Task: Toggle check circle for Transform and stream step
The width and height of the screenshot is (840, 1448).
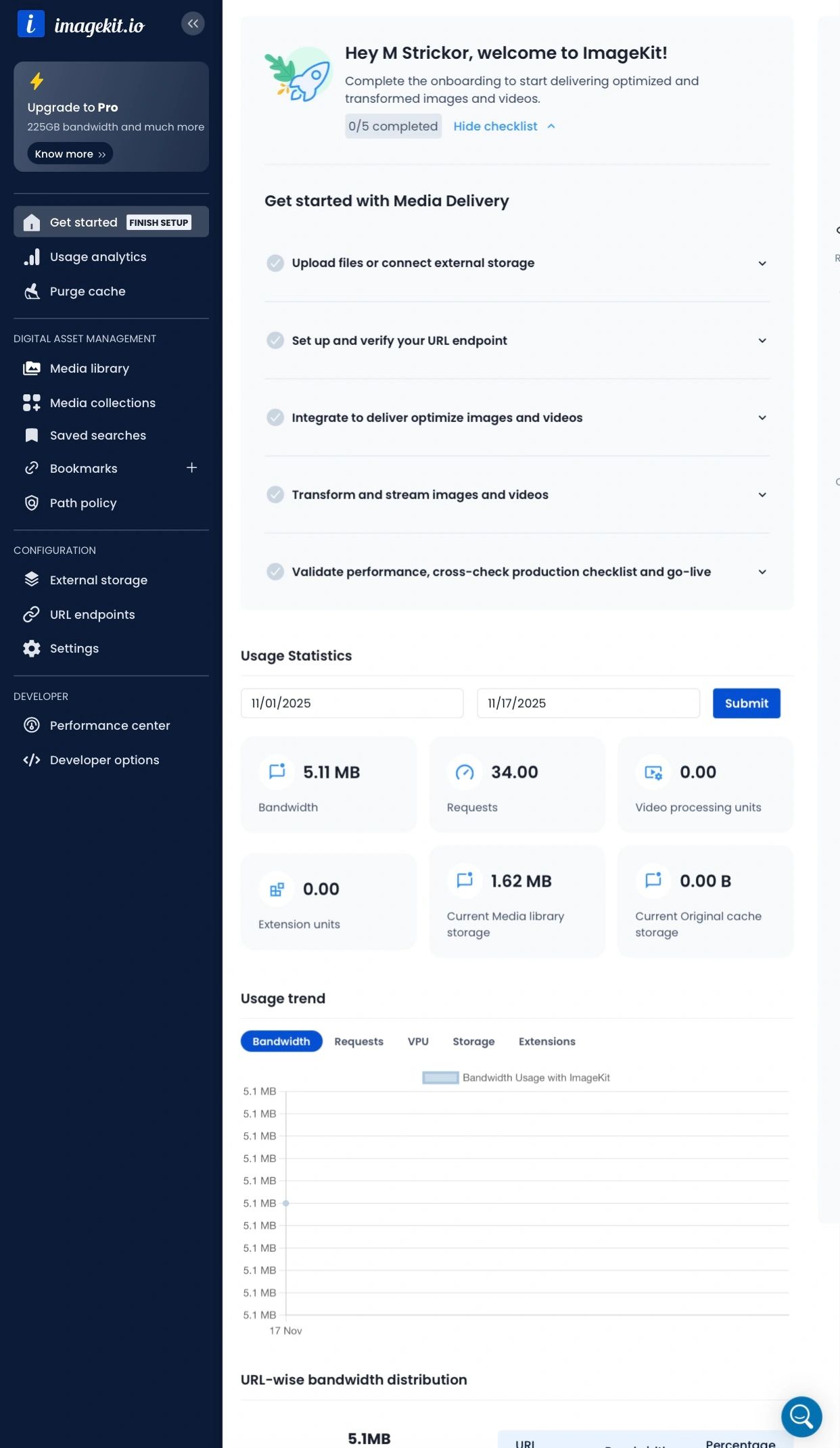Action: 275,494
